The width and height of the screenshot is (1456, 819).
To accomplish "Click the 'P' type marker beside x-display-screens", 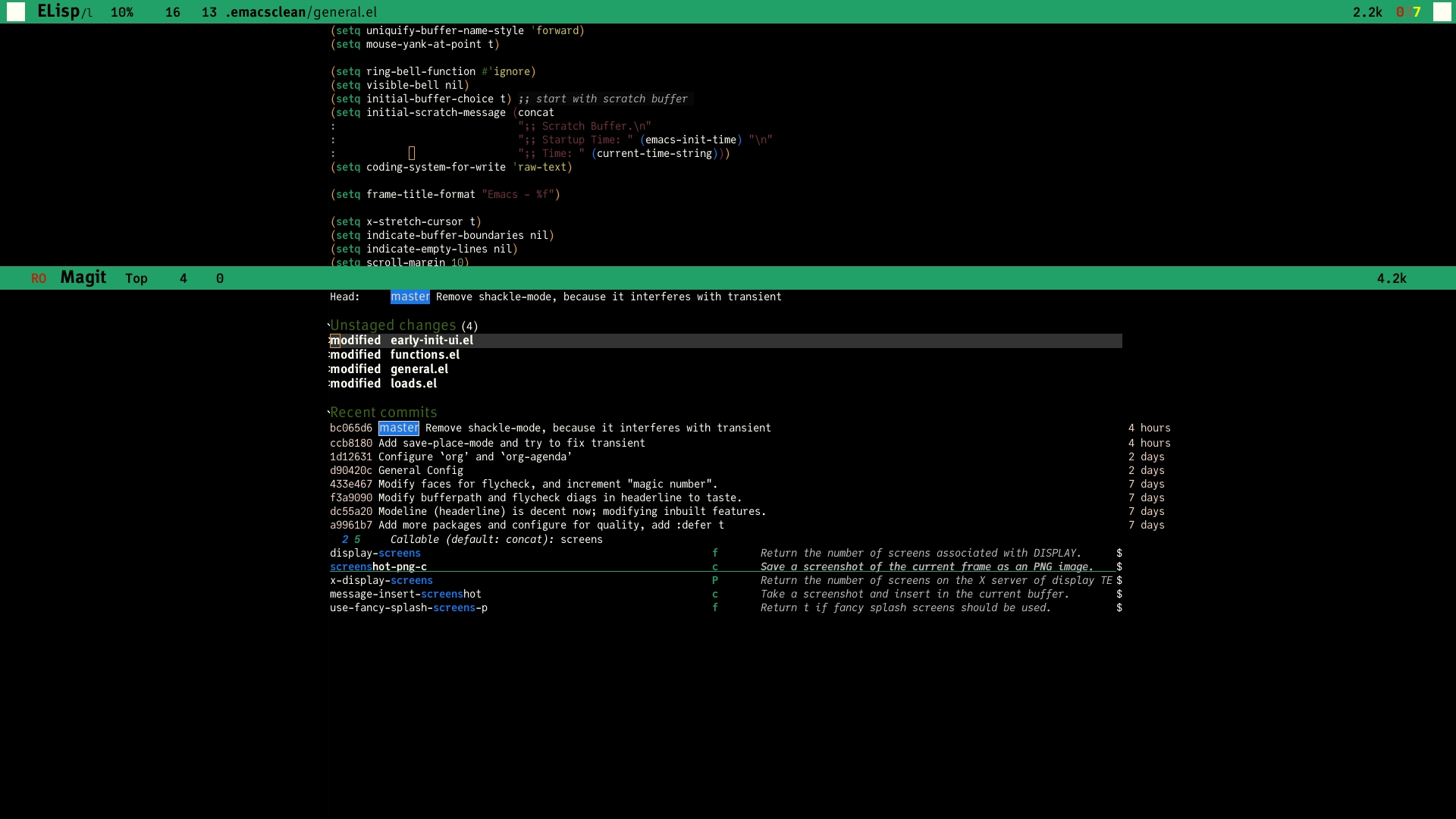I will coord(714,581).
